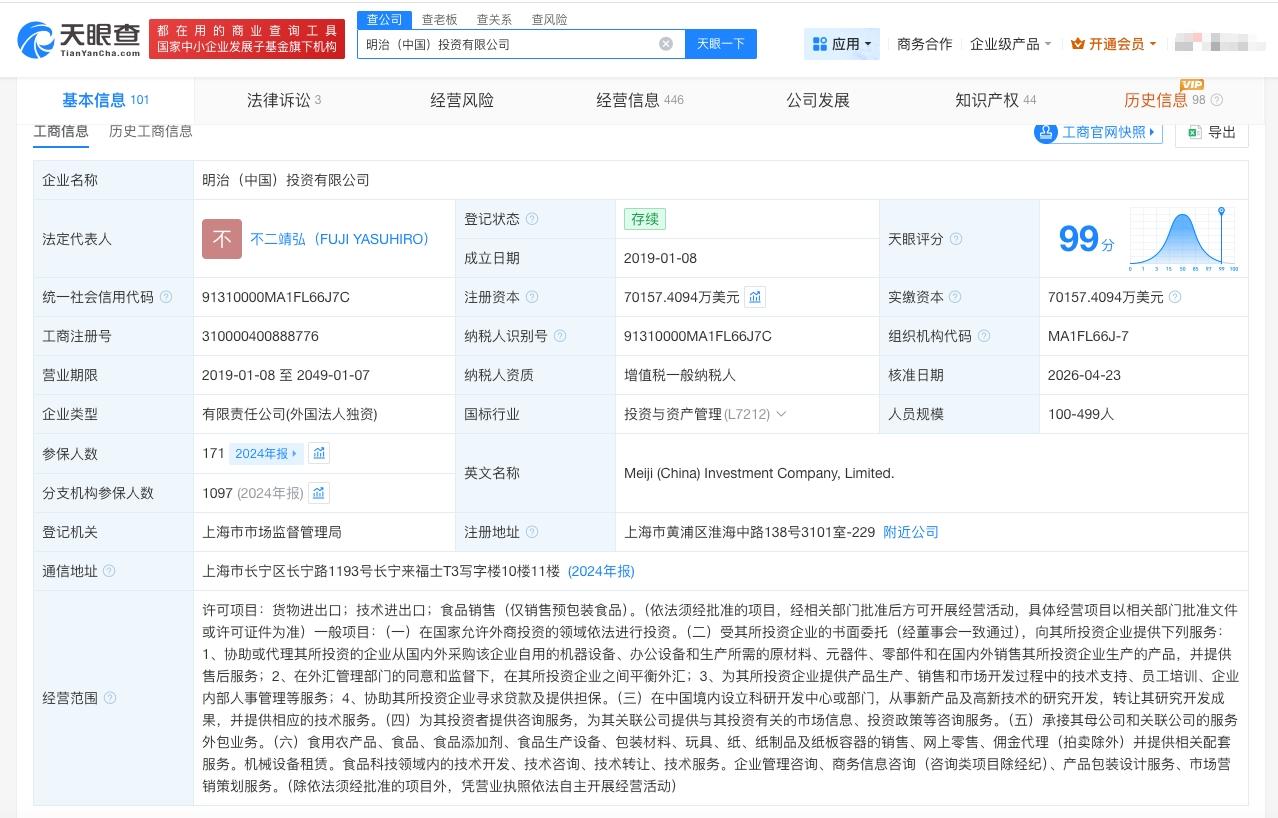
Task: Switch to the 知识产权 tab
Action: tap(994, 100)
